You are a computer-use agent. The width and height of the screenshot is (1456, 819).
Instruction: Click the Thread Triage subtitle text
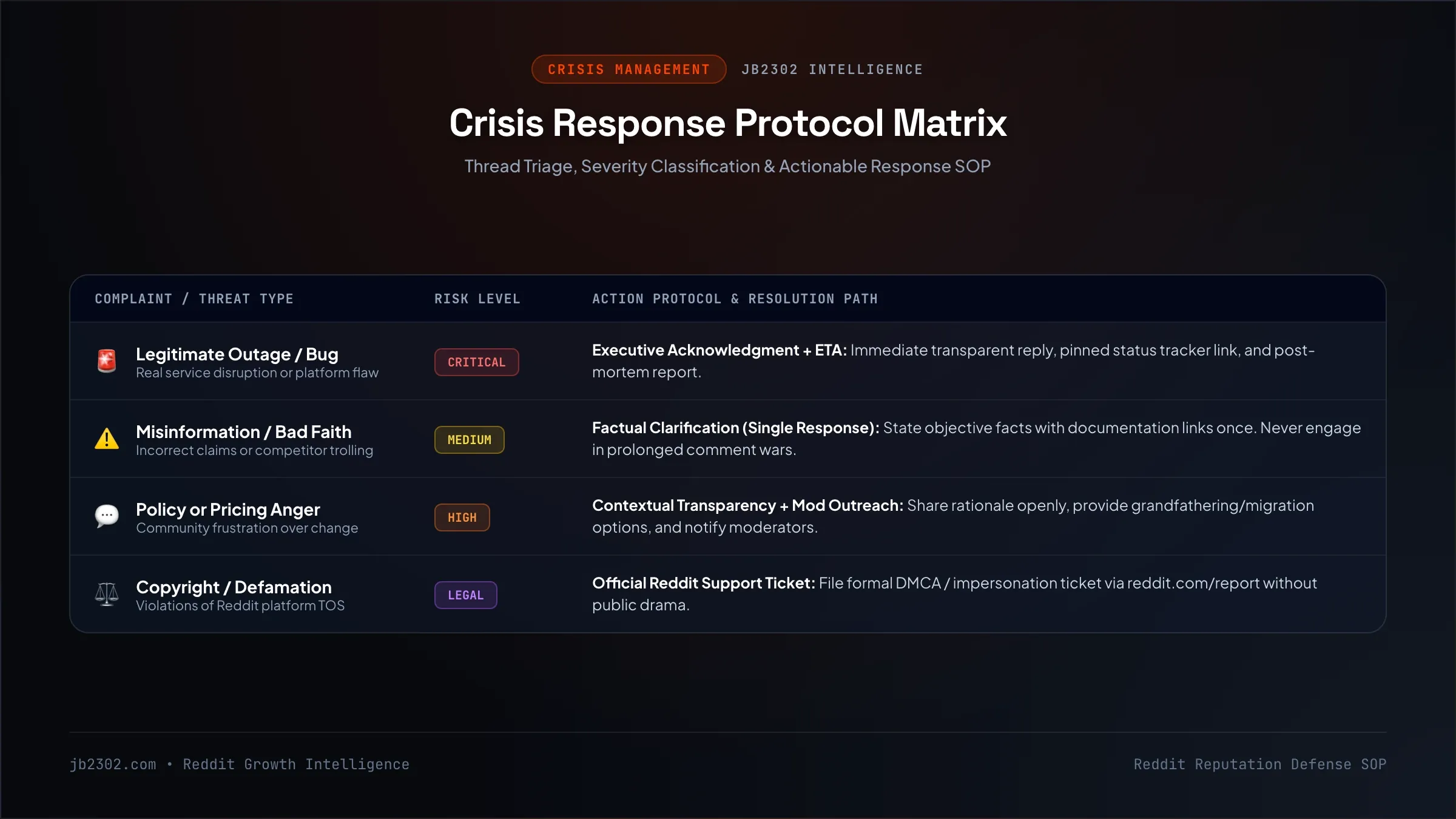click(x=727, y=166)
